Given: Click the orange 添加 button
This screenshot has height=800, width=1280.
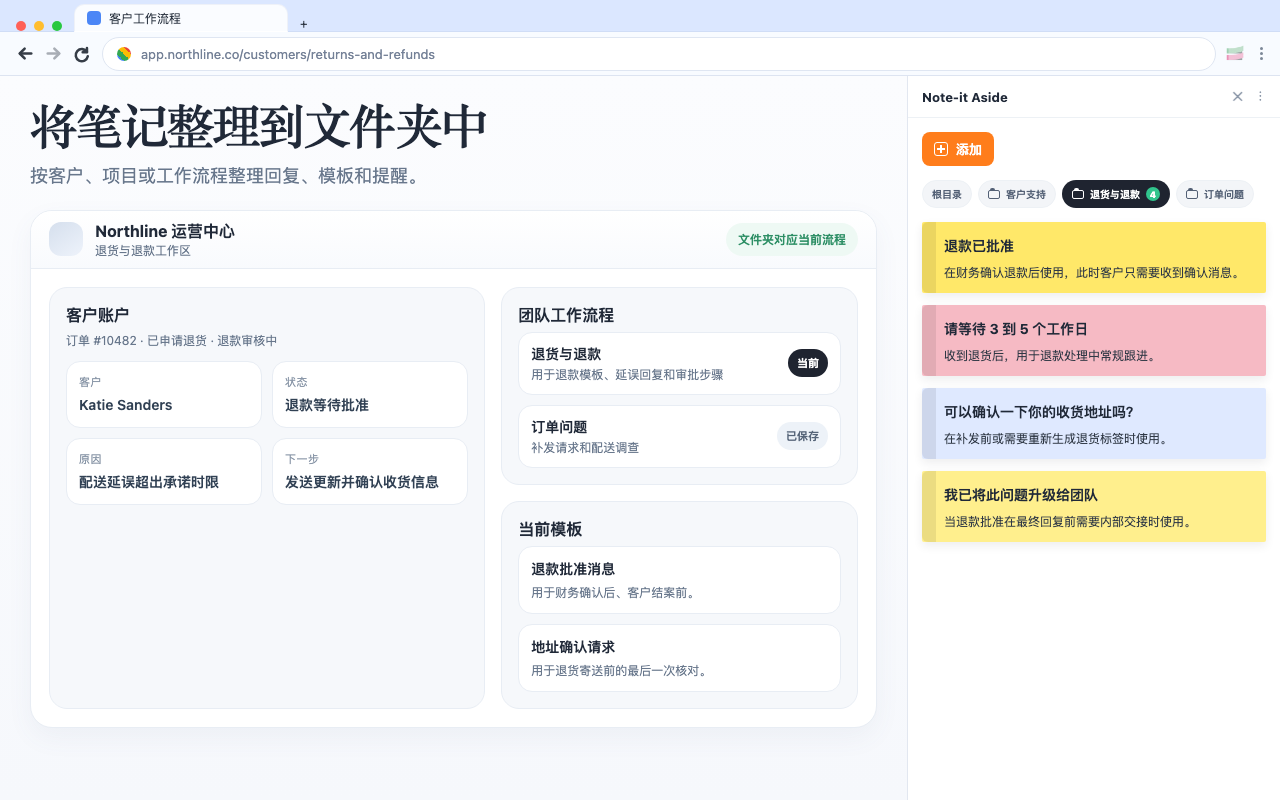Looking at the screenshot, I should pos(957,149).
